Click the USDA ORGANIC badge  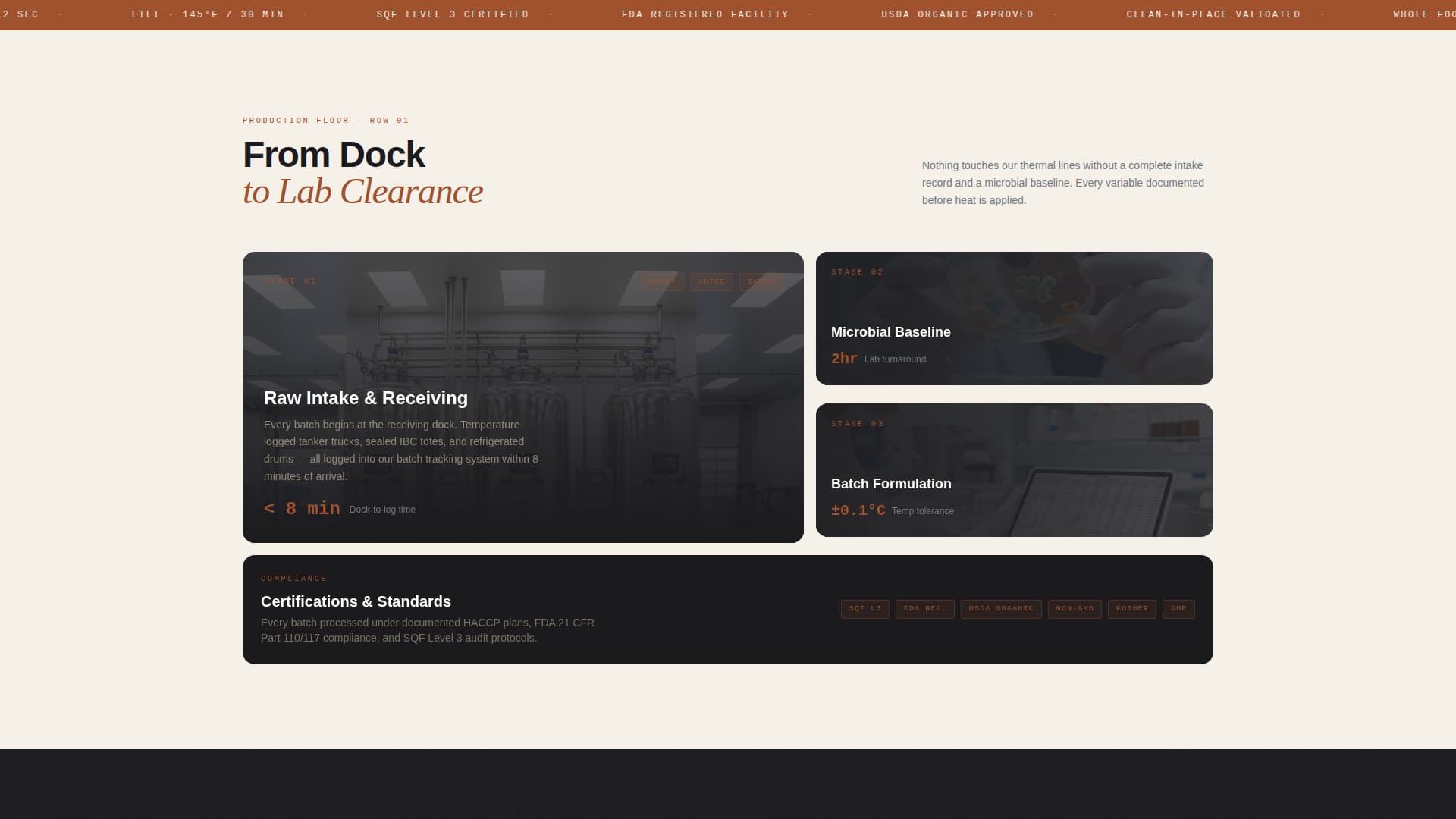(x=1001, y=609)
